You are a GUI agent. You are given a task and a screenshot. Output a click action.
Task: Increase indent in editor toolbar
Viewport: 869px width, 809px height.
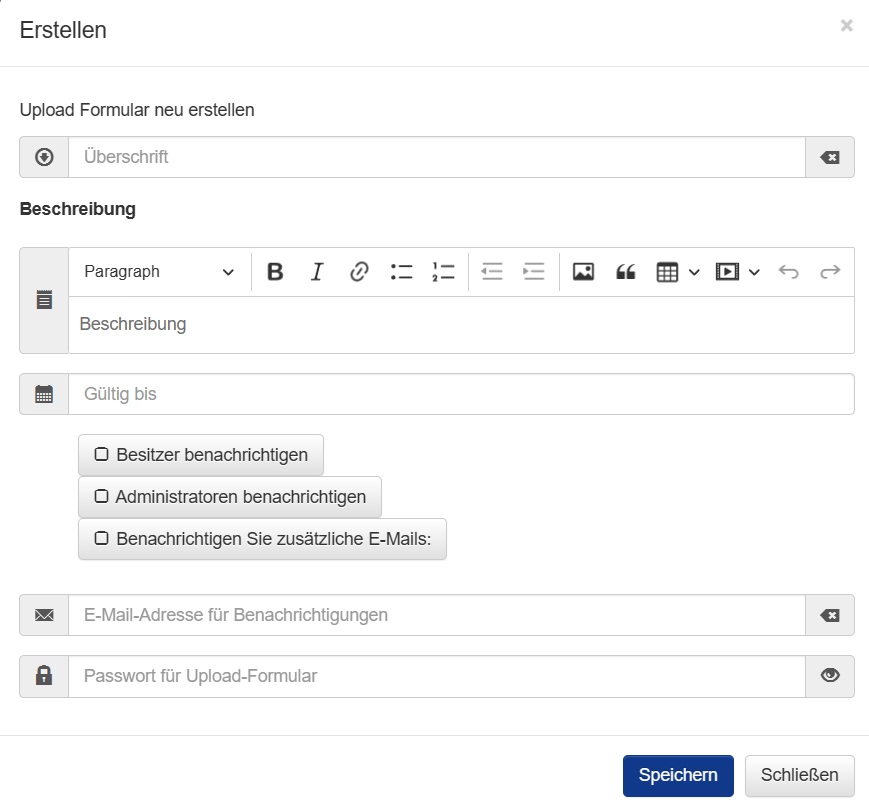click(534, 272)
